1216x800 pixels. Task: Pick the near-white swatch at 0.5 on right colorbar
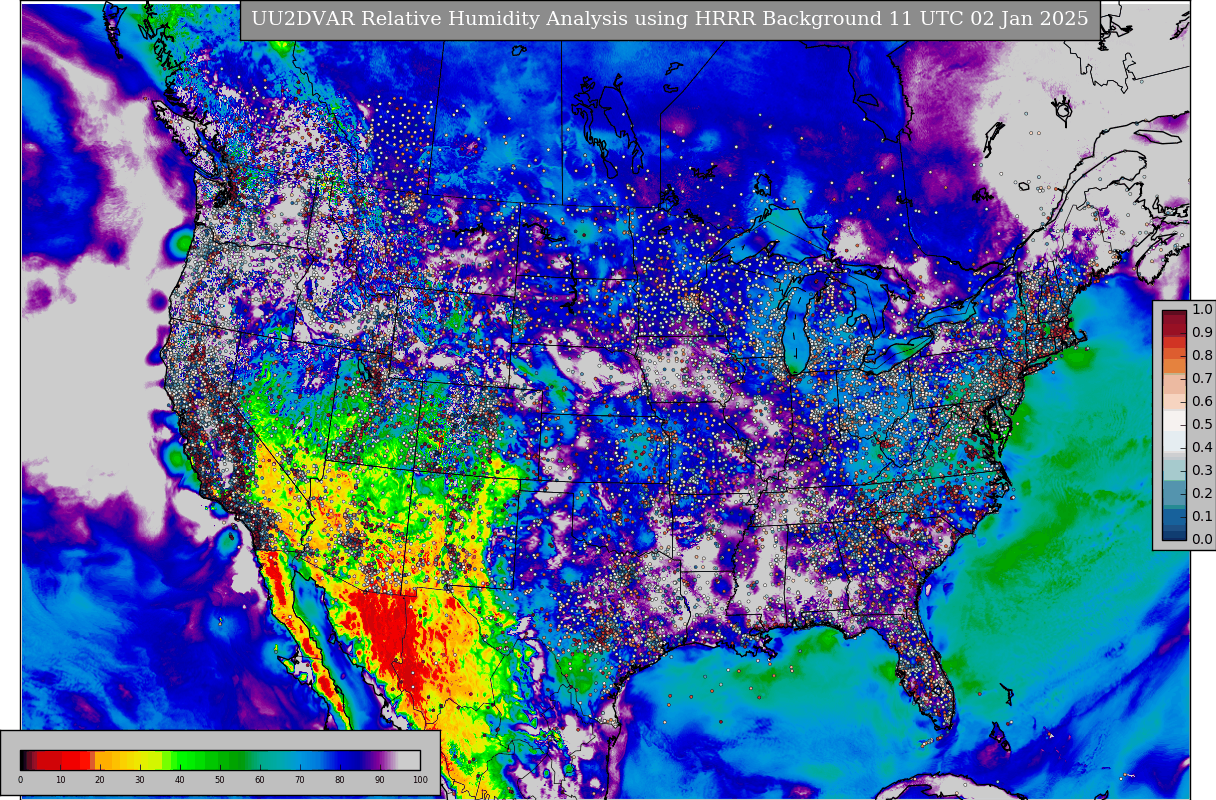[1174, 420]
